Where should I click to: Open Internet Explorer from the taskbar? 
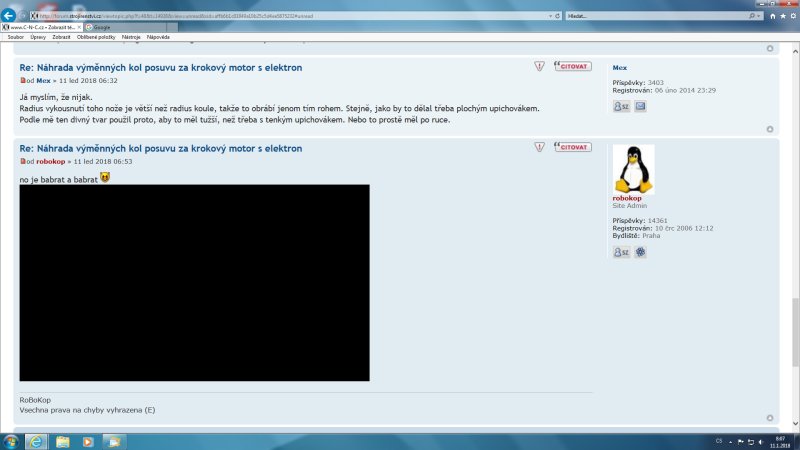[36, 441]
